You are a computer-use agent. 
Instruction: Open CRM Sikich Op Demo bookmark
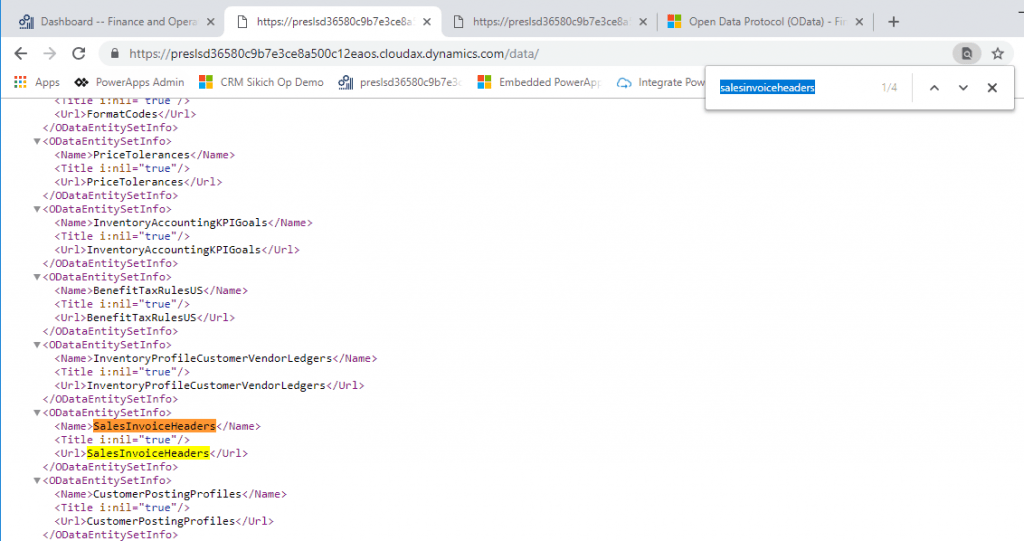261,82
